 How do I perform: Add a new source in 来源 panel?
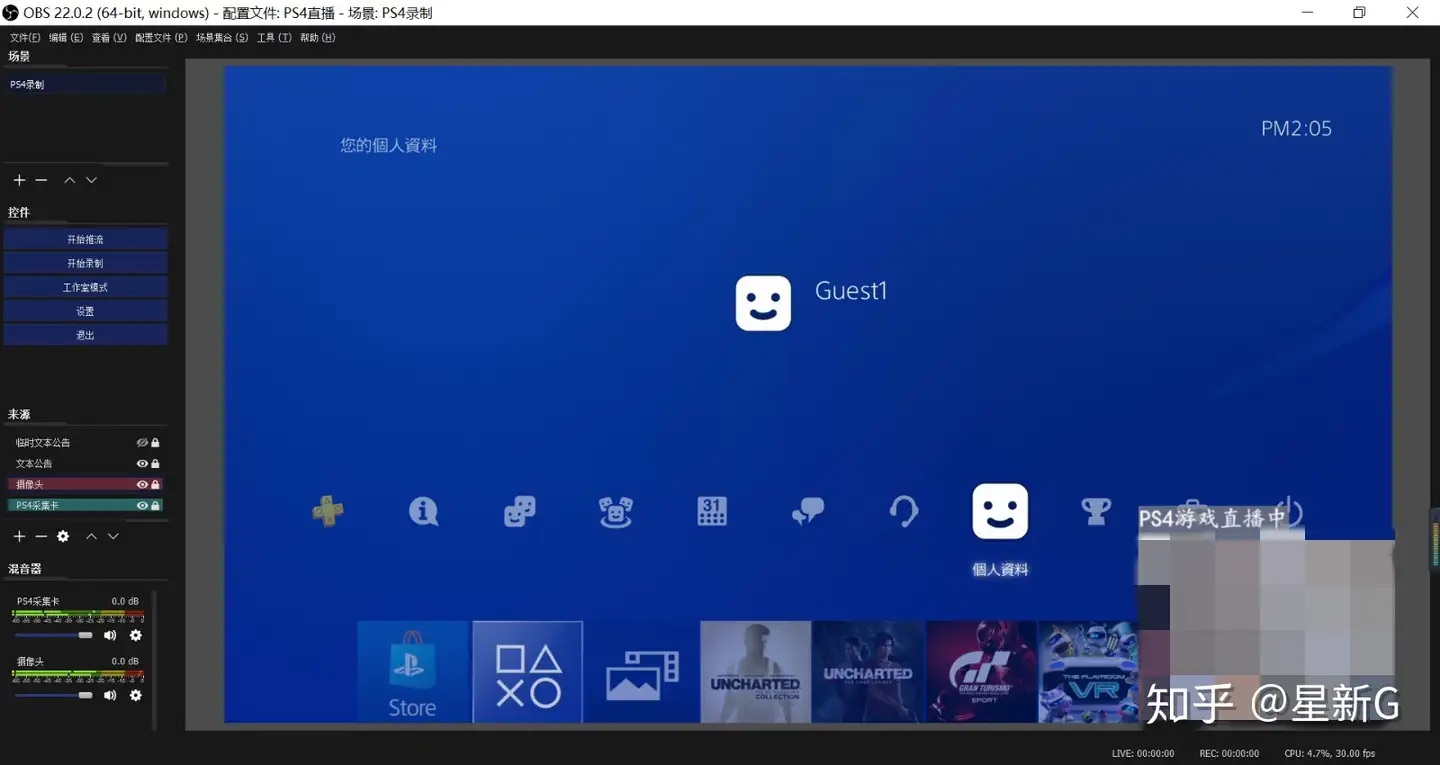(x=19, y=537)
